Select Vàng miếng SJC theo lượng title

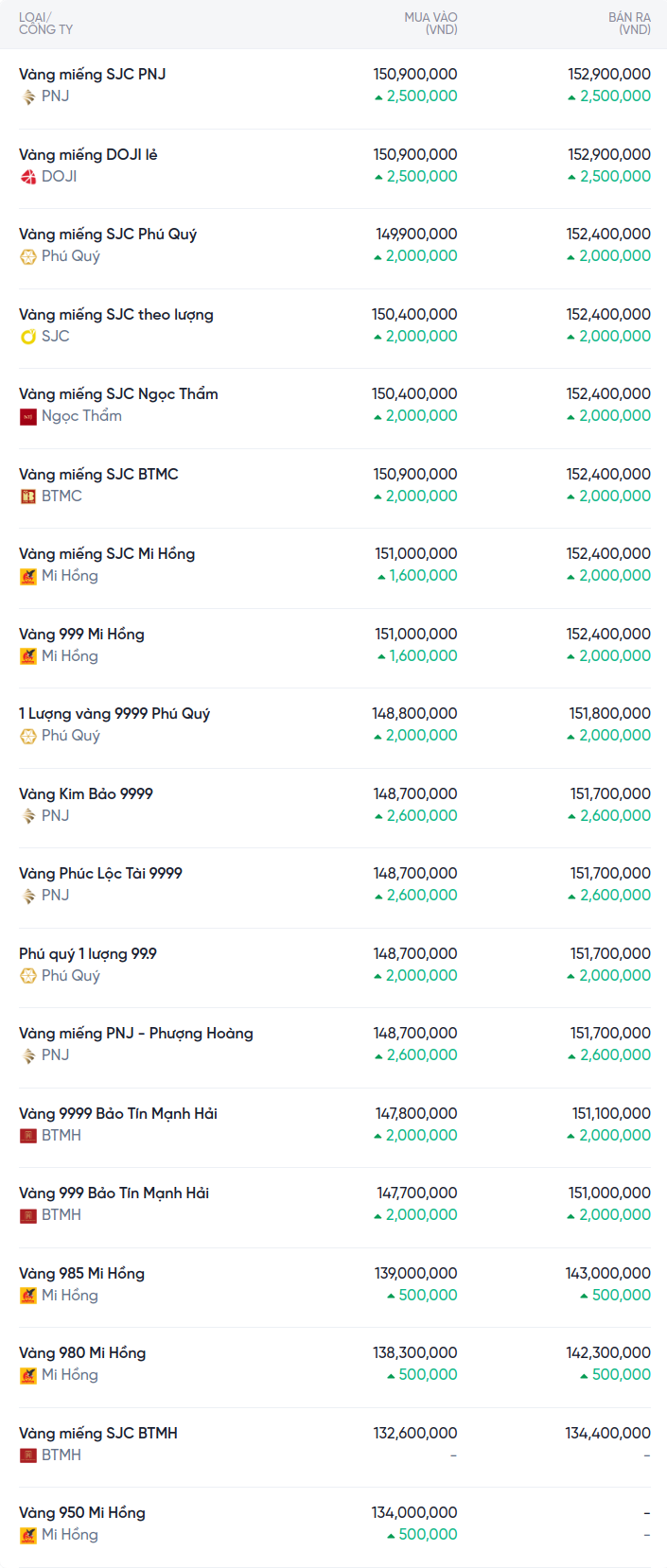point(116,314)
